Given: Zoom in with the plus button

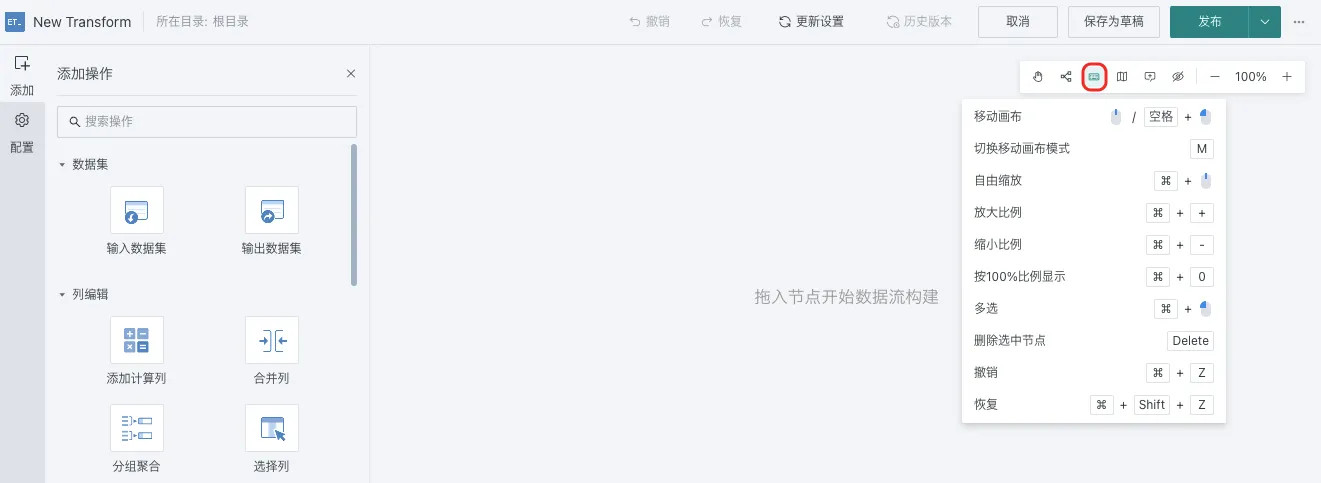Looking at the screenshot, I should coord(1287,77).
